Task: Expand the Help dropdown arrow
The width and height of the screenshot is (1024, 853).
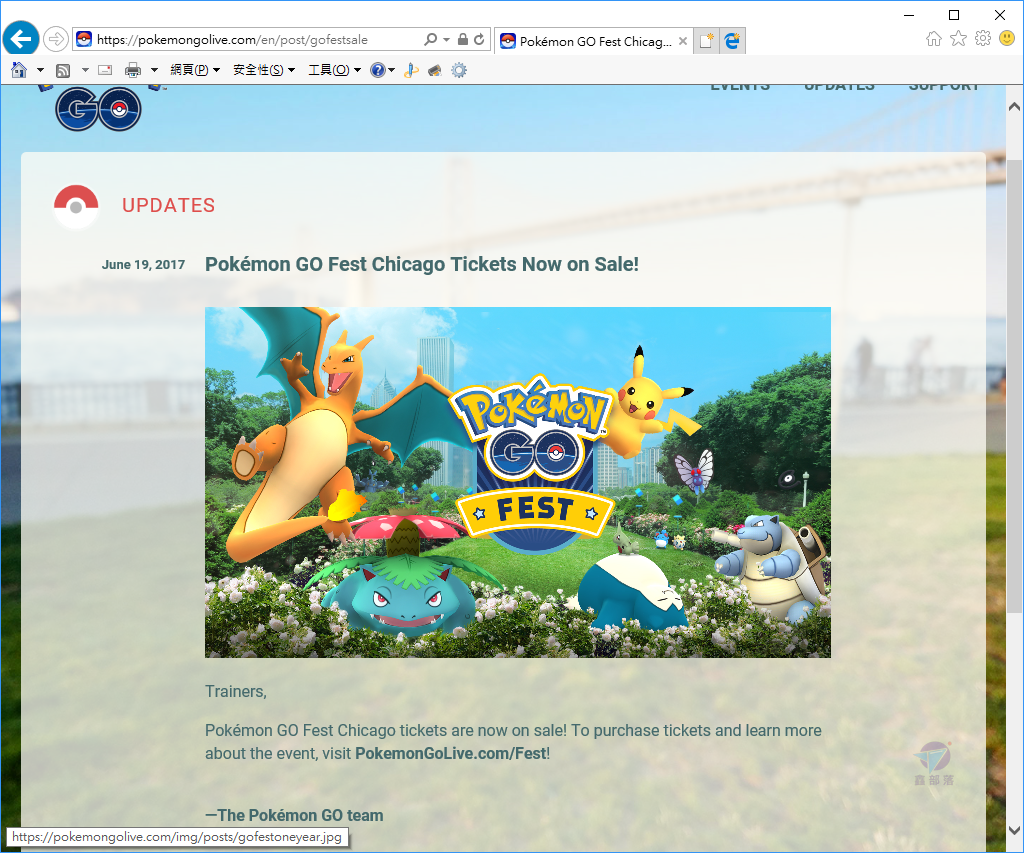Action: point(391,70)
